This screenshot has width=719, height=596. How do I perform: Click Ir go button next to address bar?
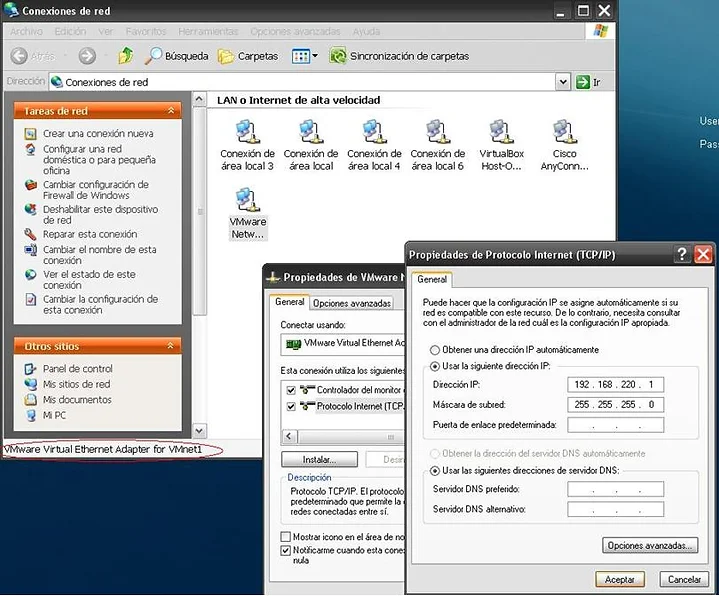tap(588, 83)
